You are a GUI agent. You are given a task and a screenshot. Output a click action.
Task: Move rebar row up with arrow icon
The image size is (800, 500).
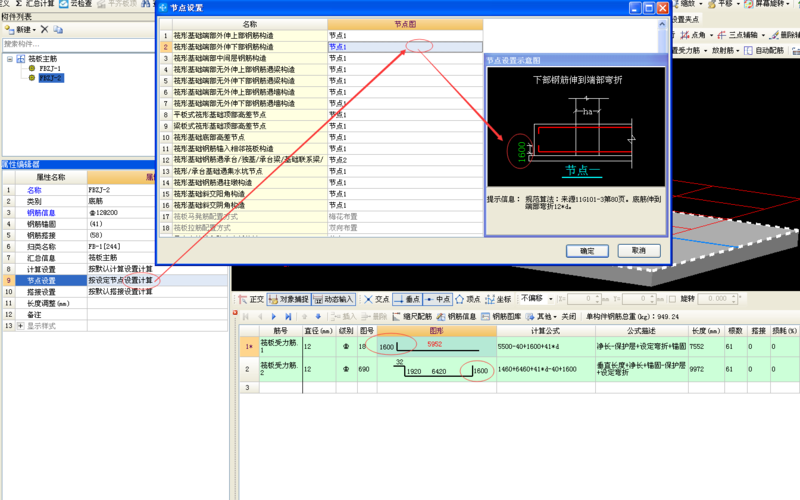(x=305, y=317)
